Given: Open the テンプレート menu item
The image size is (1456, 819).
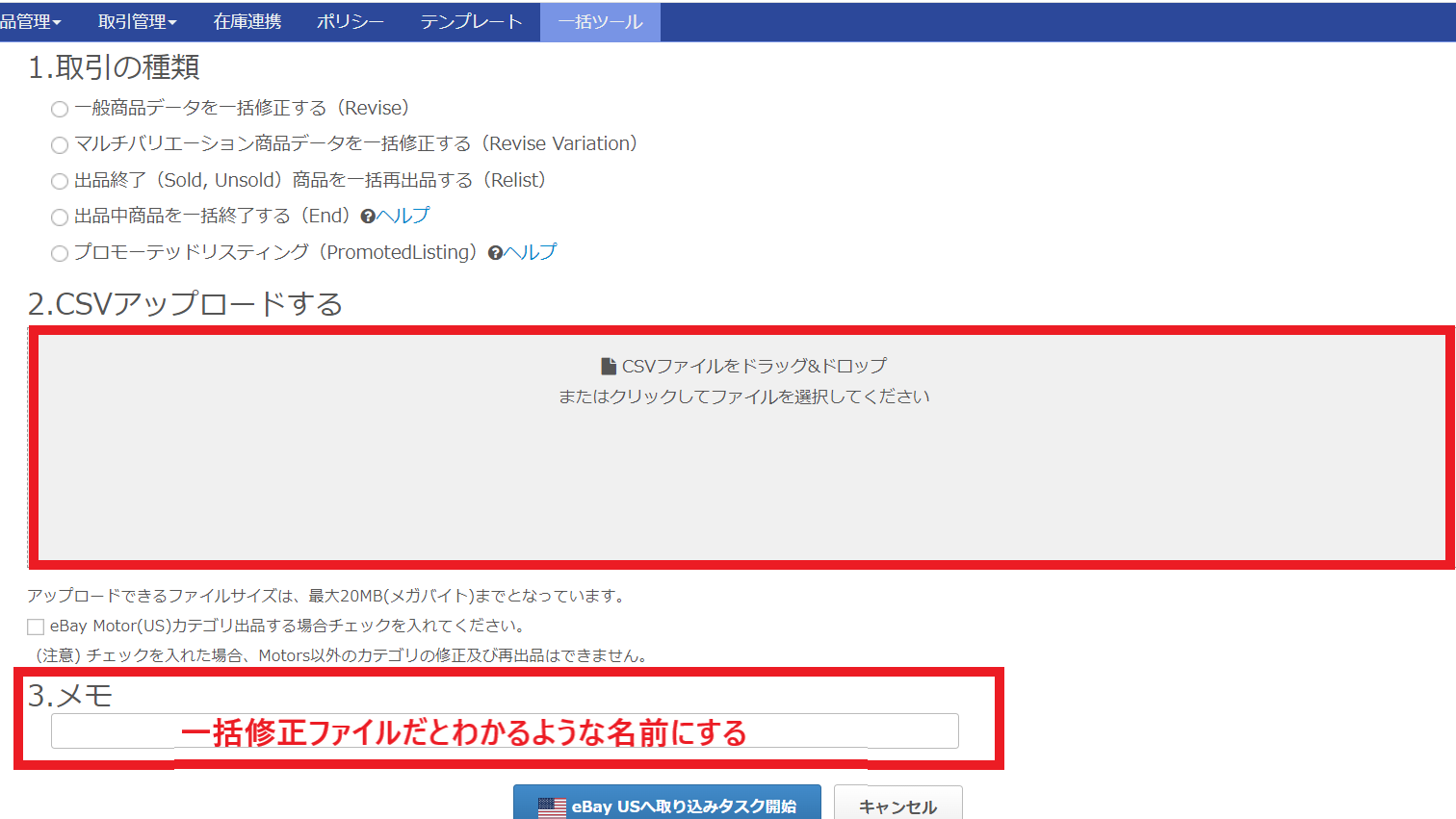Looking at the screenshot, I should tap(471, 22).
